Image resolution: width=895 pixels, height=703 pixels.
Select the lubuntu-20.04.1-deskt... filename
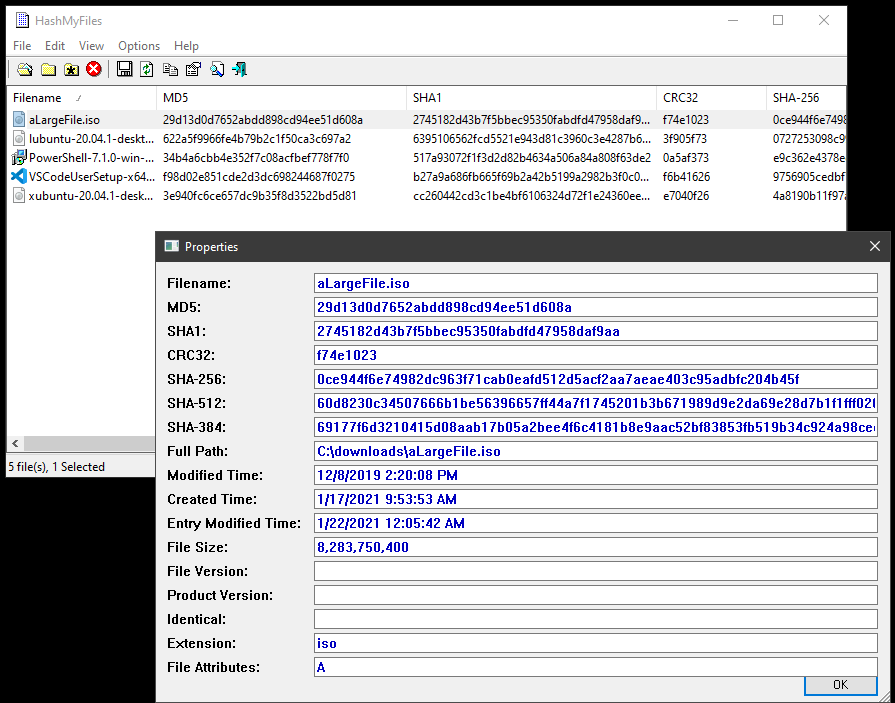tap(91, 139)
